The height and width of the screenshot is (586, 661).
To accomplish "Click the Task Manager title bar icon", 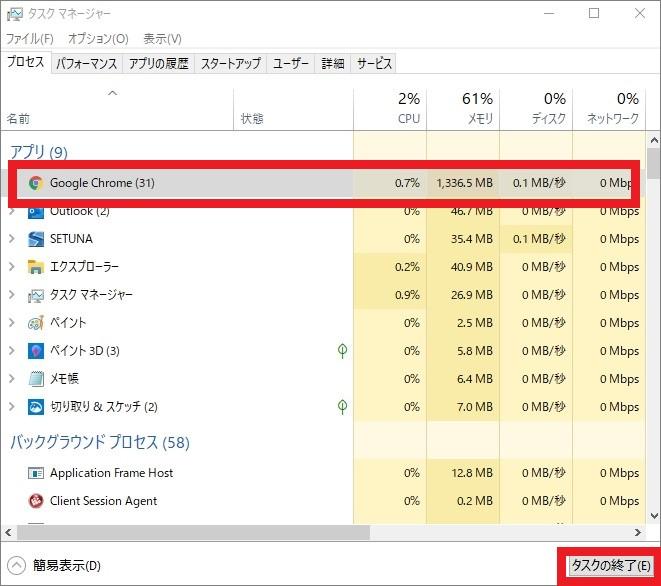I will 15,14.
